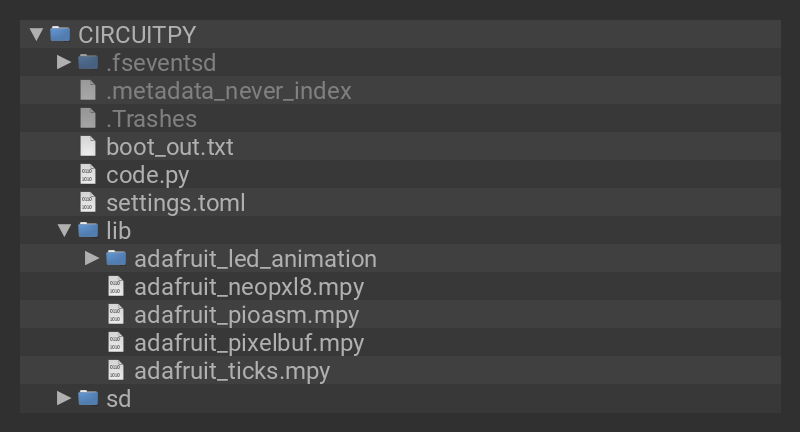Viewport: 800px width, 432px height.
Task: Expand the adafruit_led_animation folder
Action: tap(92, 258)
